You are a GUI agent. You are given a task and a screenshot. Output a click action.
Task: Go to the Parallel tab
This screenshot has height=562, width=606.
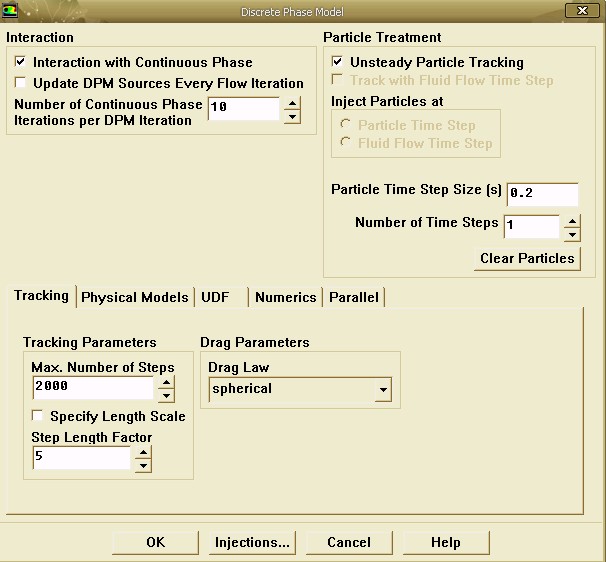point(354,297)
